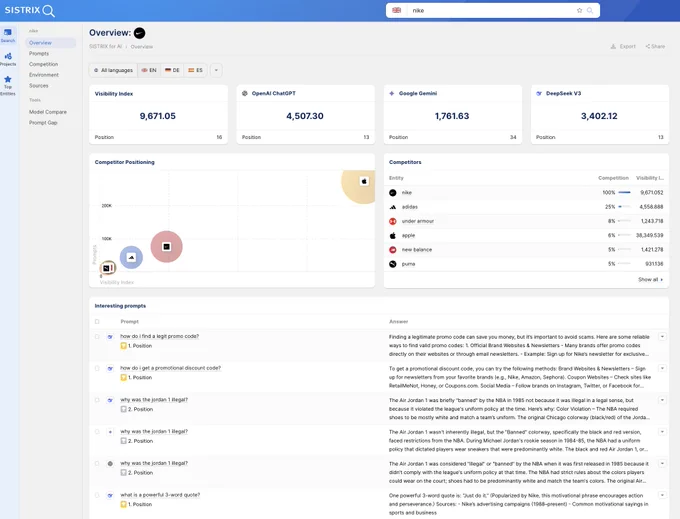Click the apple logo in Competitors list
680x519 pixels.
(392, 235)
